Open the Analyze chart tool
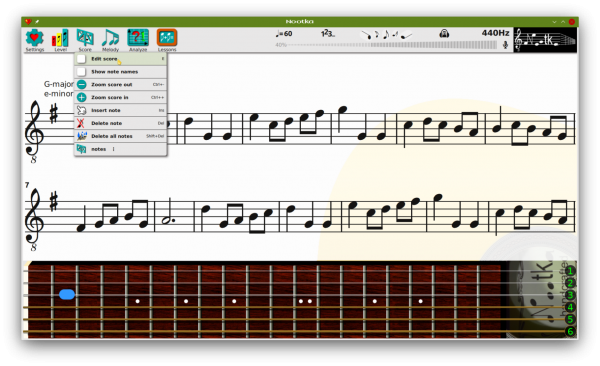Viewport: 600px width, 366px height. (x=138, y=40)
